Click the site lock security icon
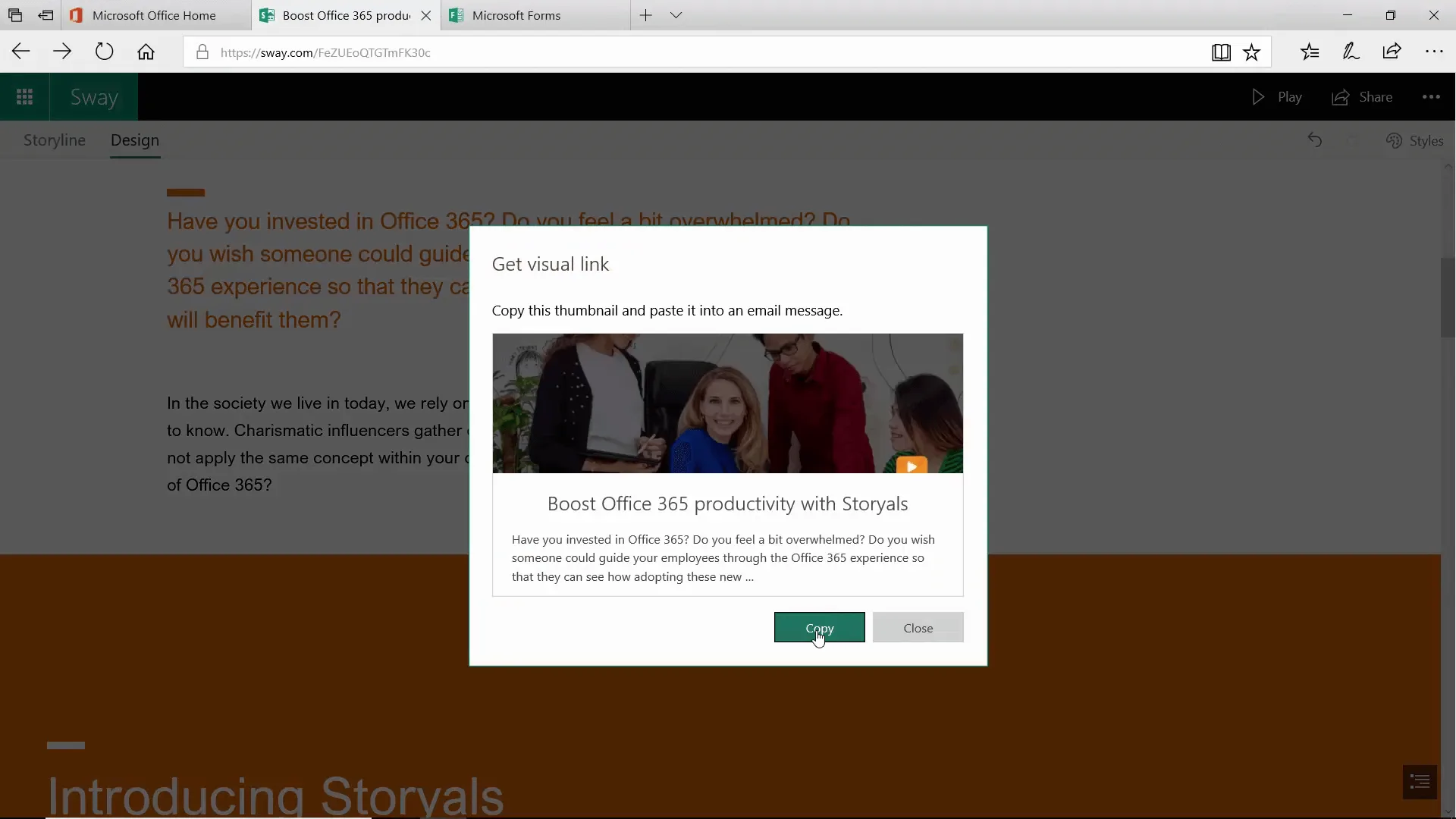1456x819 pixels. (202, 52)
